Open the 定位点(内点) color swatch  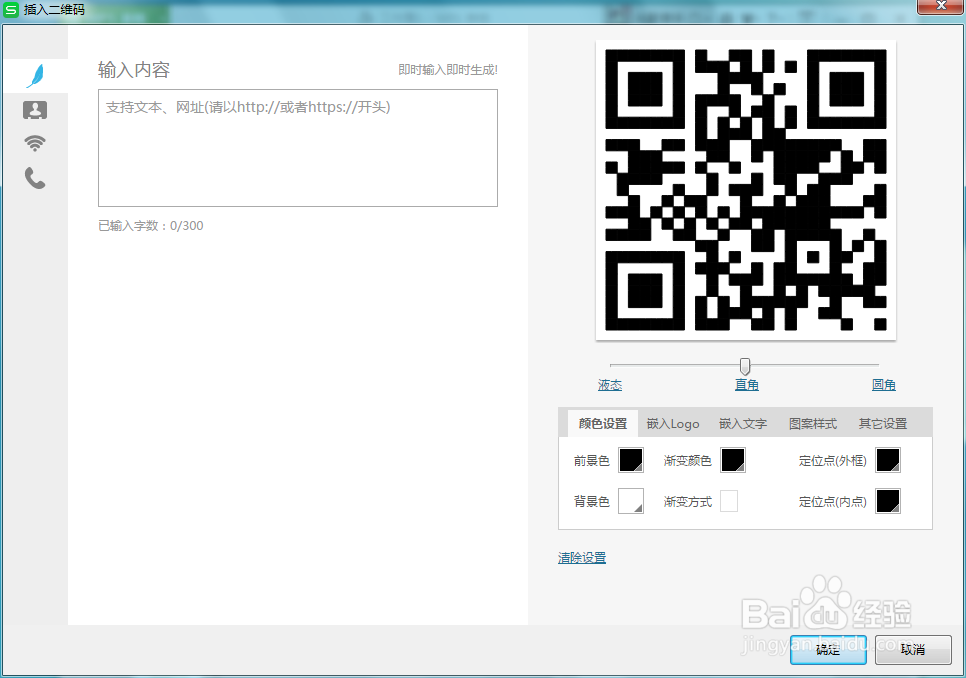[x=888, y=501]
